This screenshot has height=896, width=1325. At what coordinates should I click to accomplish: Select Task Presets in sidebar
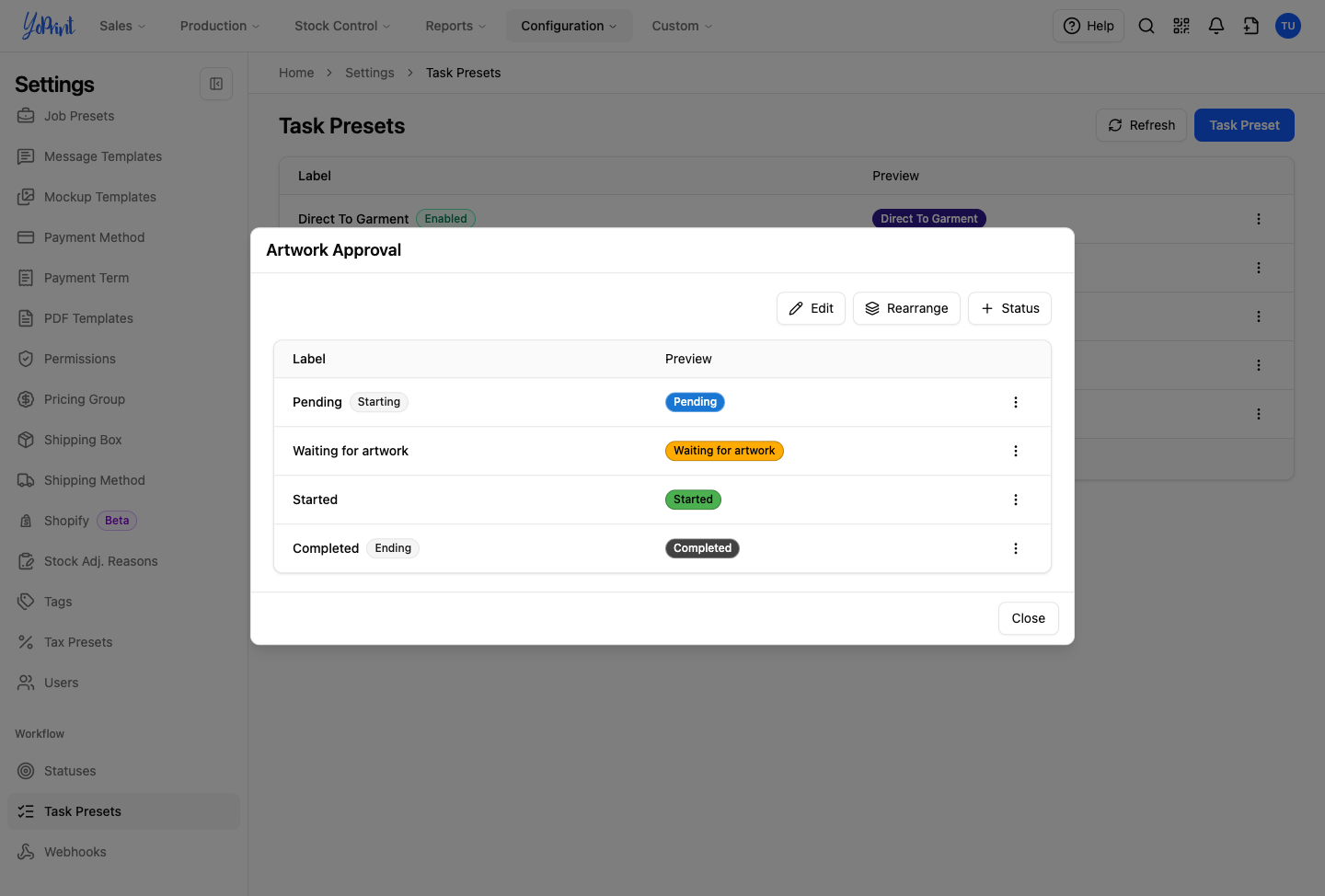pyautogui.click(x=123, y=811)
